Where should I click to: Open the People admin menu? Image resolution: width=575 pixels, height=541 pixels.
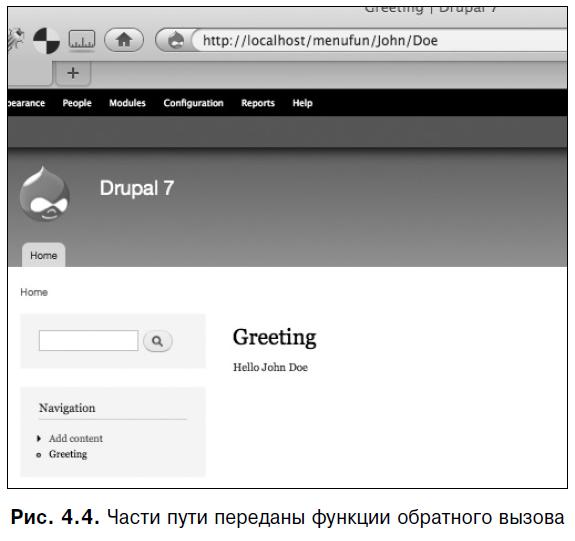[x=77, y=103]
